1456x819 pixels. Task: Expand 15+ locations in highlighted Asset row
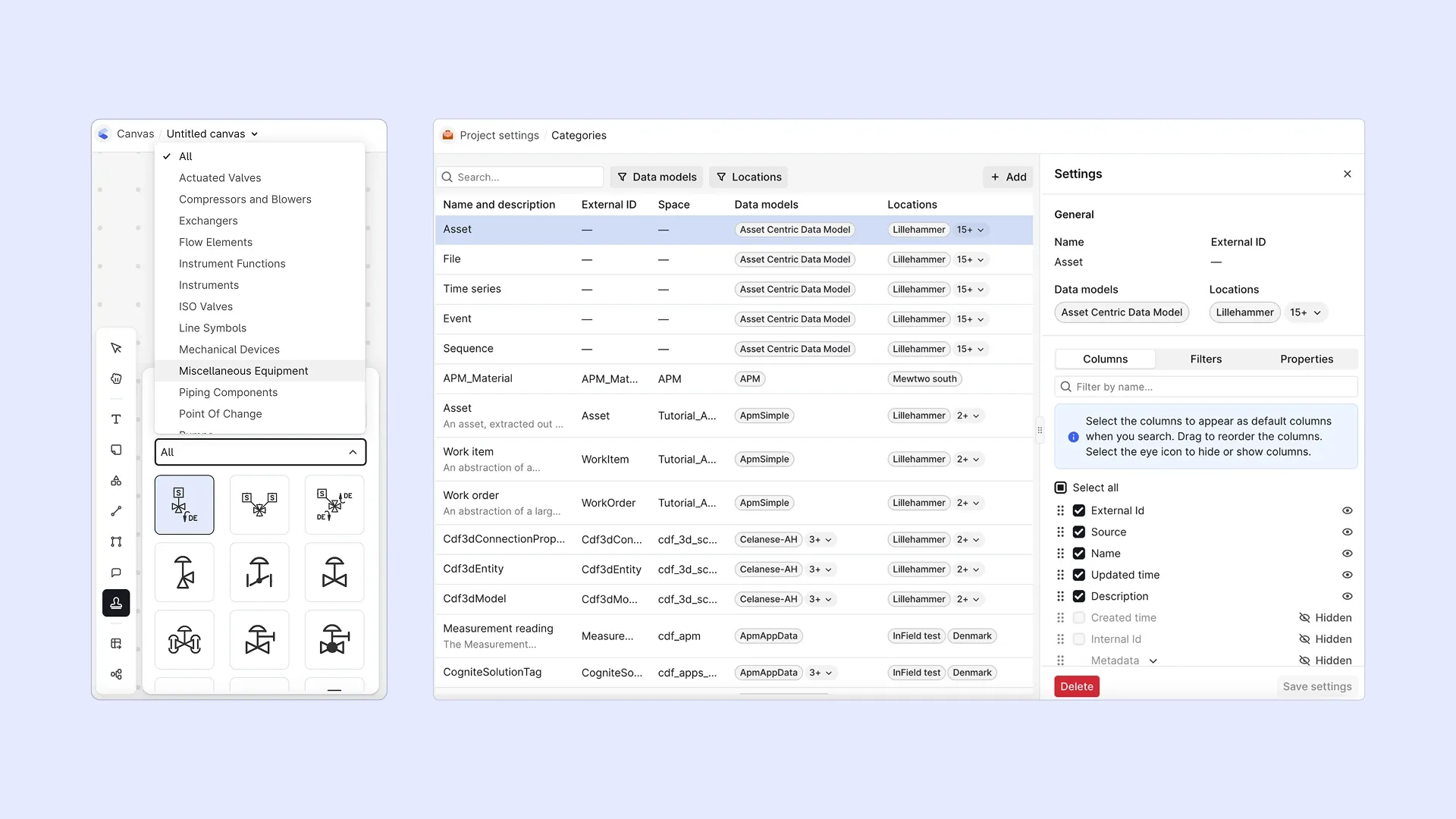(x=971, y=230)
